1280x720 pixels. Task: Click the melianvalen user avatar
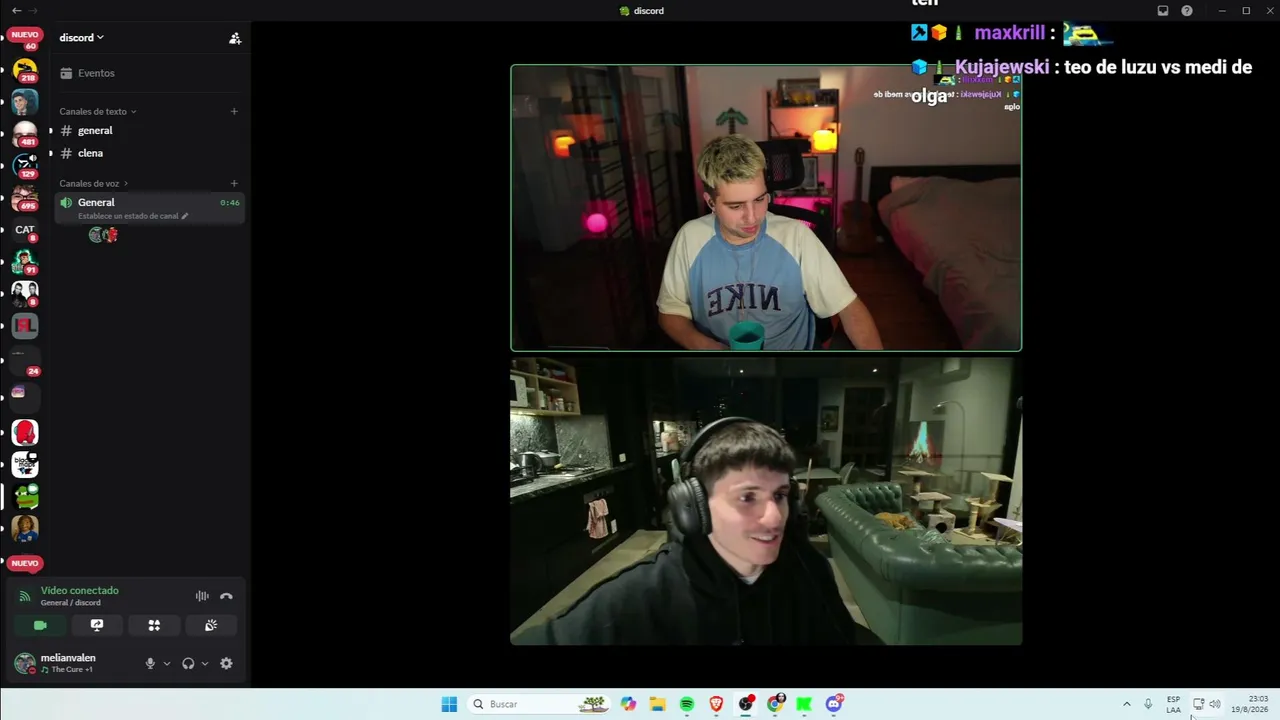click(x=25, y=663)
